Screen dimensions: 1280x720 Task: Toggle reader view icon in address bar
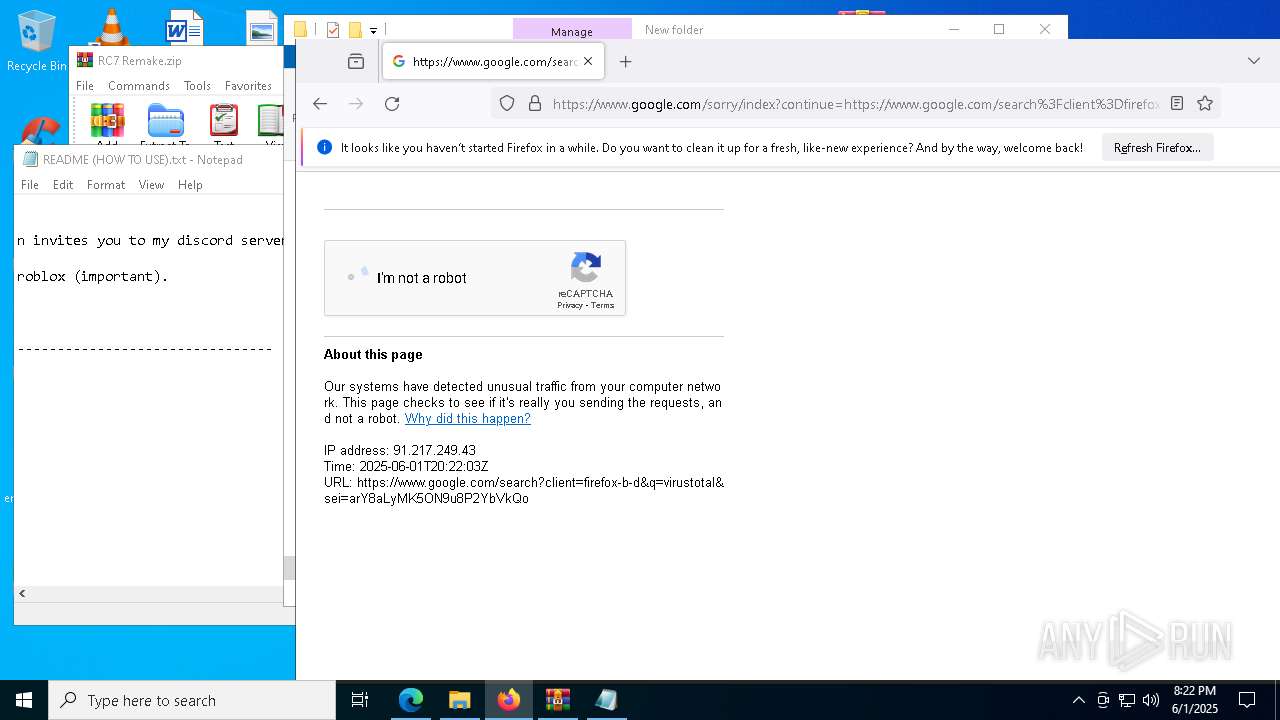pyautogui.click(x=1177, y=103)
